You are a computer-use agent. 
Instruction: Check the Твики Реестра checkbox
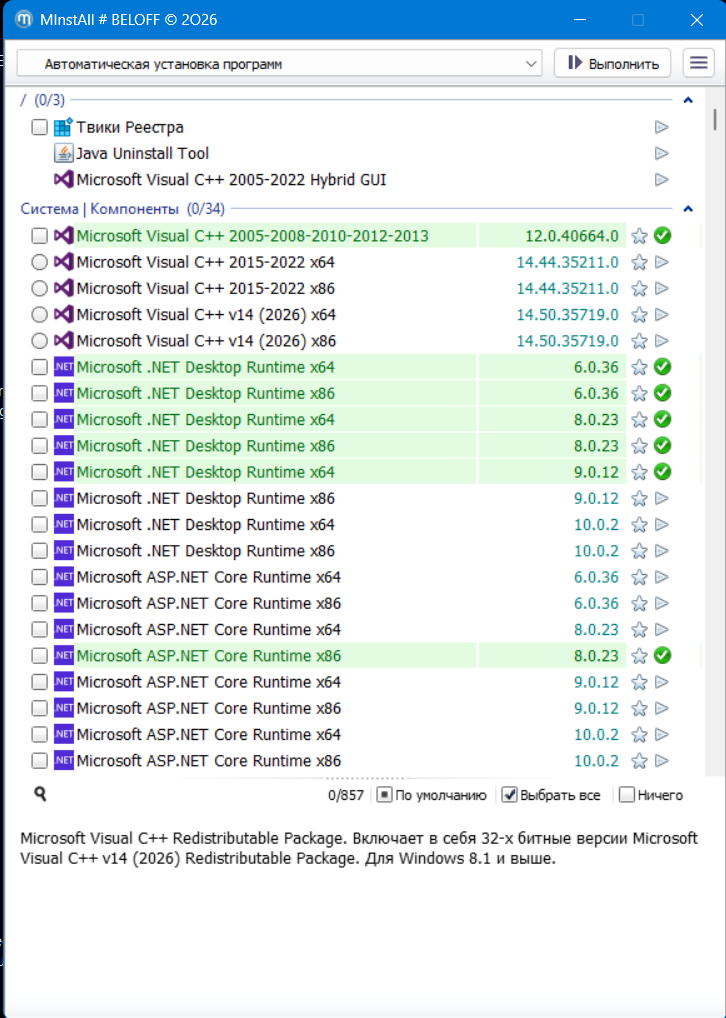click(x=40, y=127)
